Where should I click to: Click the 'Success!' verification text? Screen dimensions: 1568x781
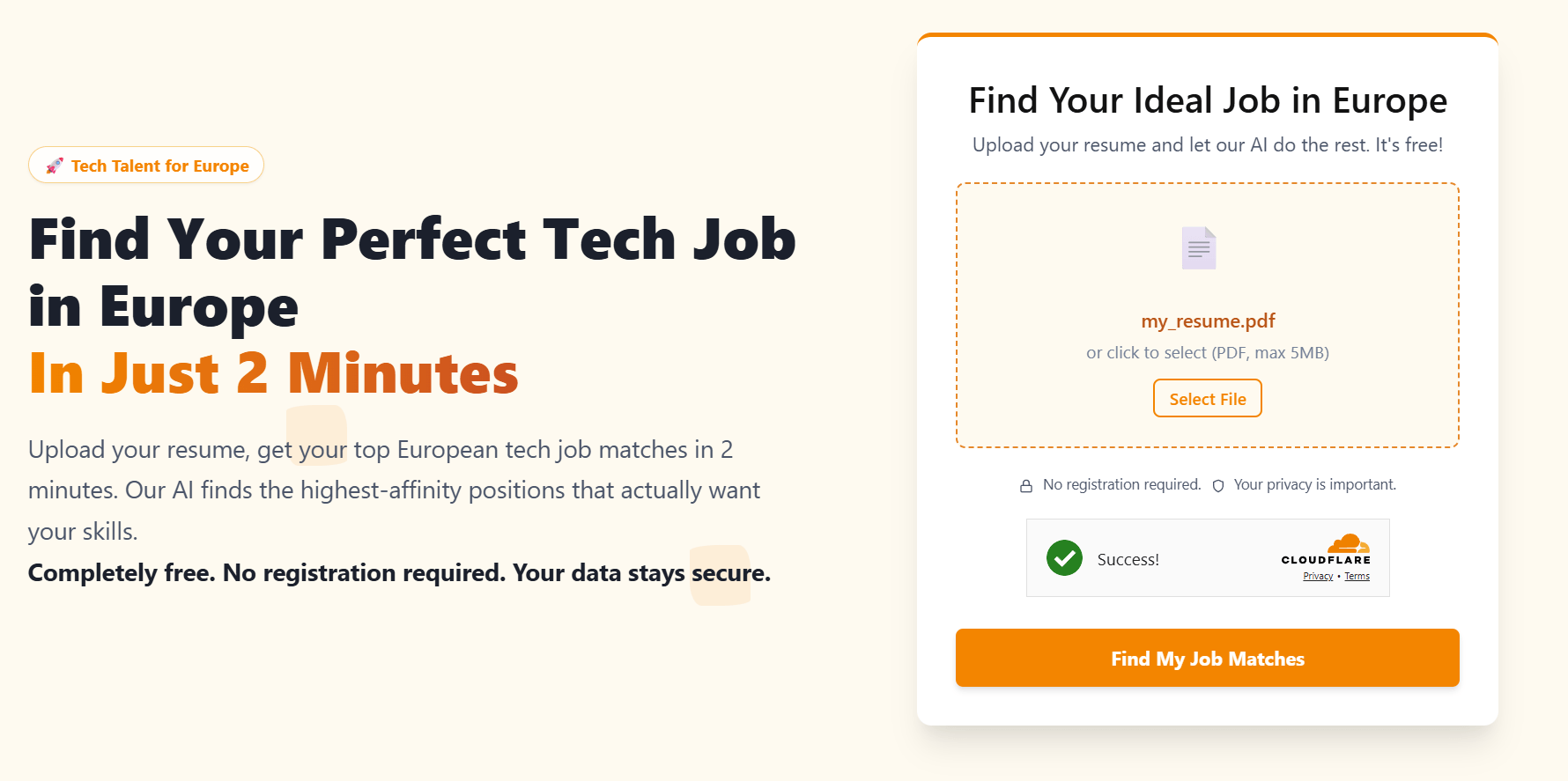click(x=1128, y=560)
